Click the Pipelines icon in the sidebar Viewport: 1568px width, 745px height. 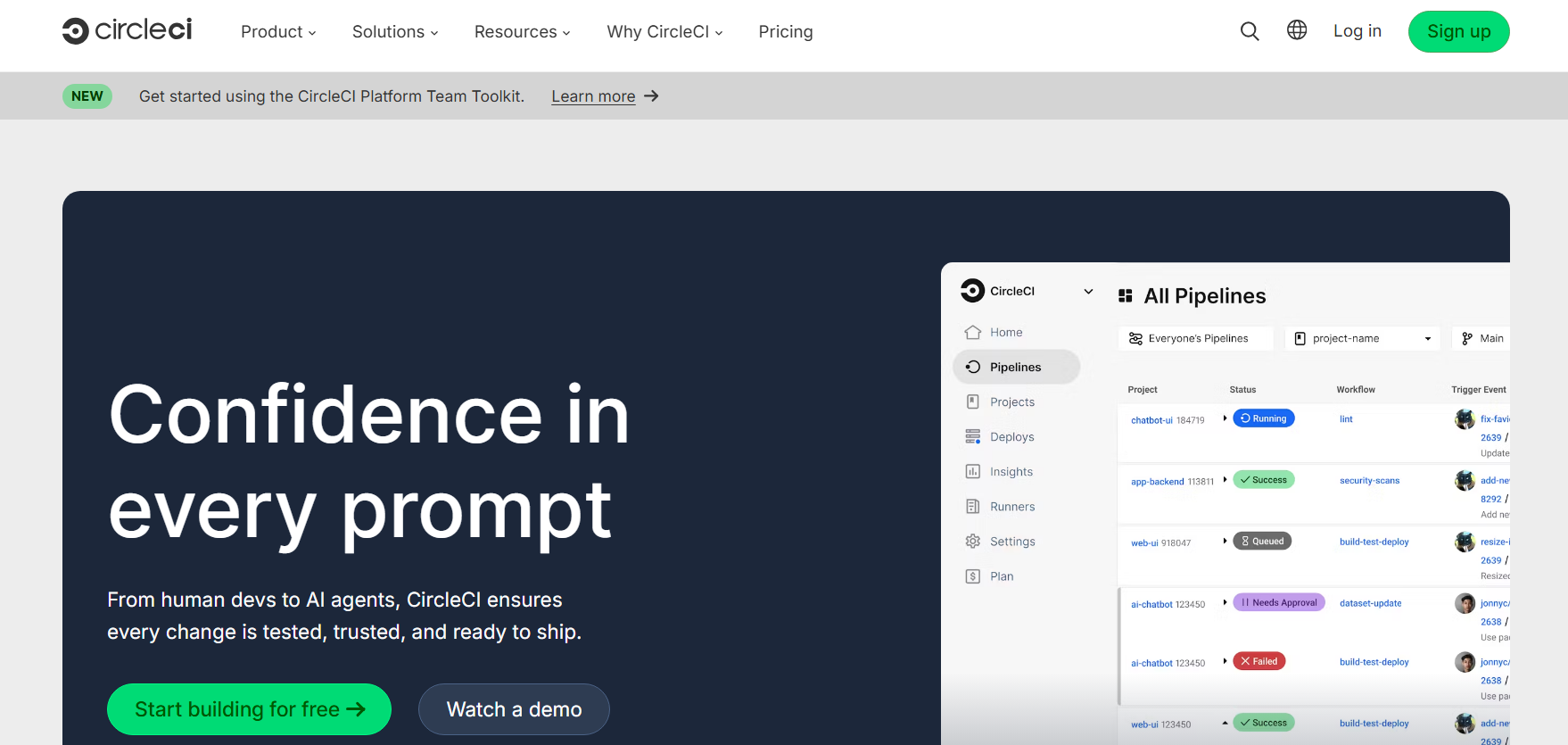tap(973, 367)
